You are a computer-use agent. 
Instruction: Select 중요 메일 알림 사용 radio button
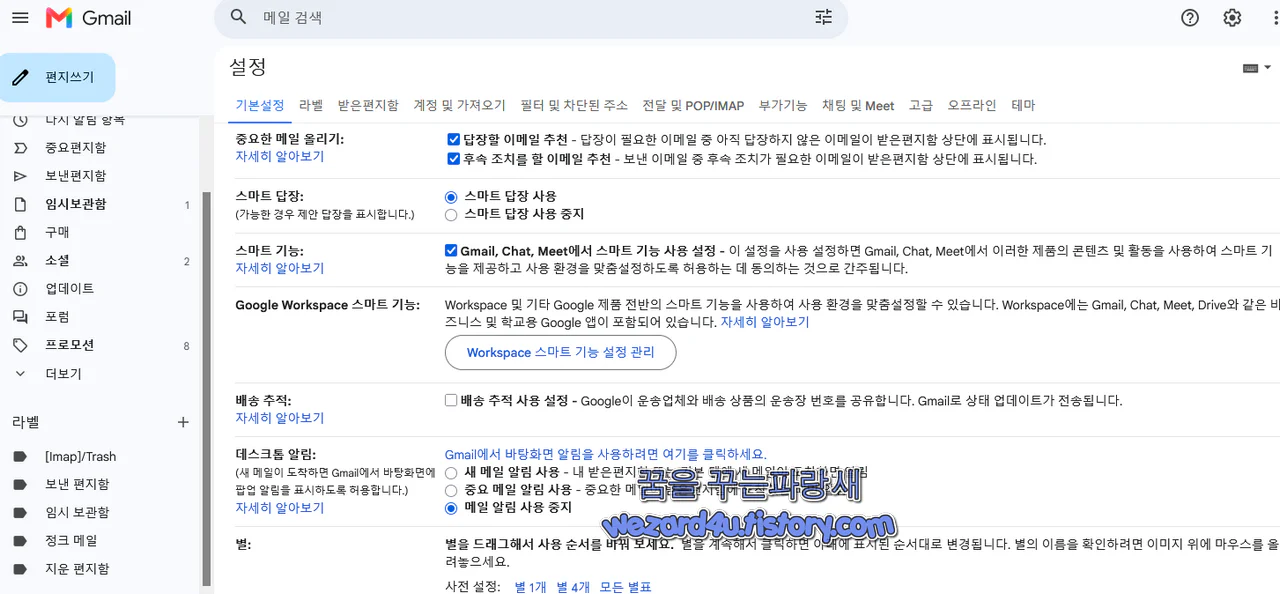(x=451, y=490)
